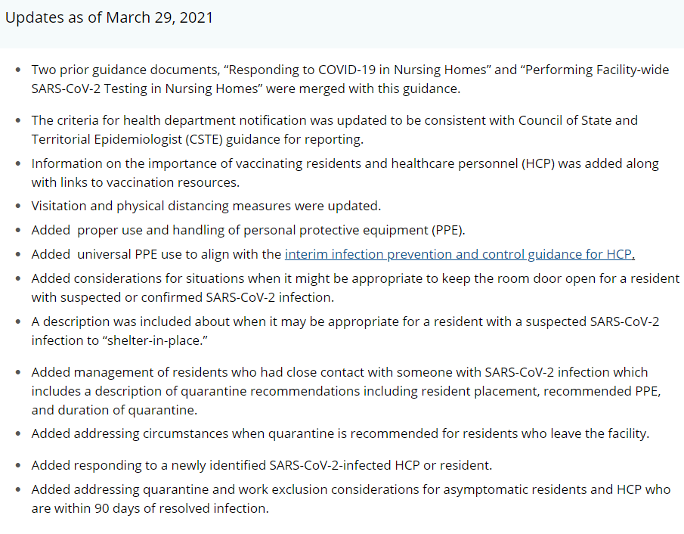Click the phrase "and duration of quarantine"

click(x=114, y=410)
